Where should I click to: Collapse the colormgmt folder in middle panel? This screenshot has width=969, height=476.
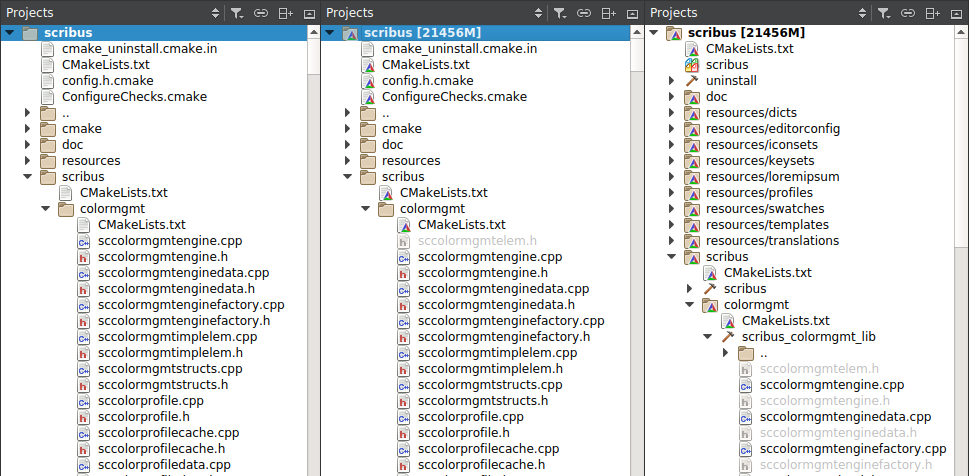(x=366, y=209)
